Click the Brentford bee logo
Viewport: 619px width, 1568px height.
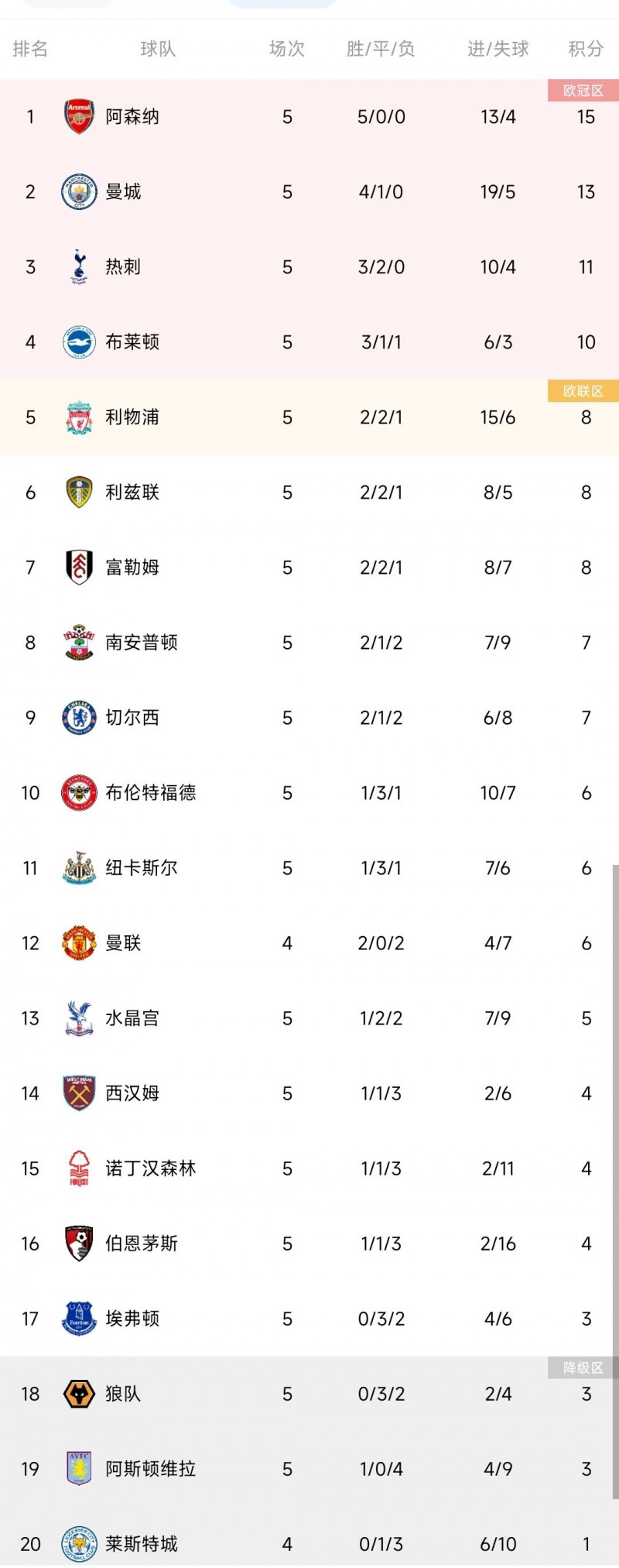(x=79, y=793)
